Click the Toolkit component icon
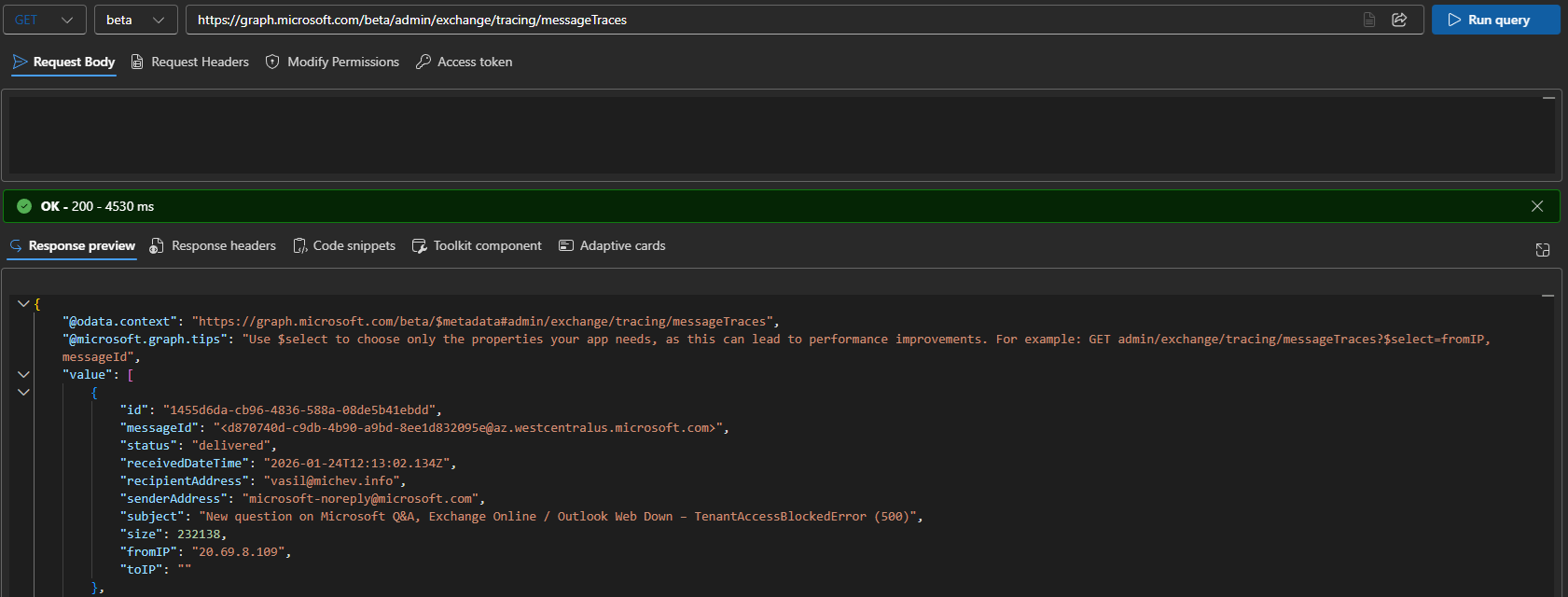This screenshot has height=597, width=1568. (x=420, y=246)
